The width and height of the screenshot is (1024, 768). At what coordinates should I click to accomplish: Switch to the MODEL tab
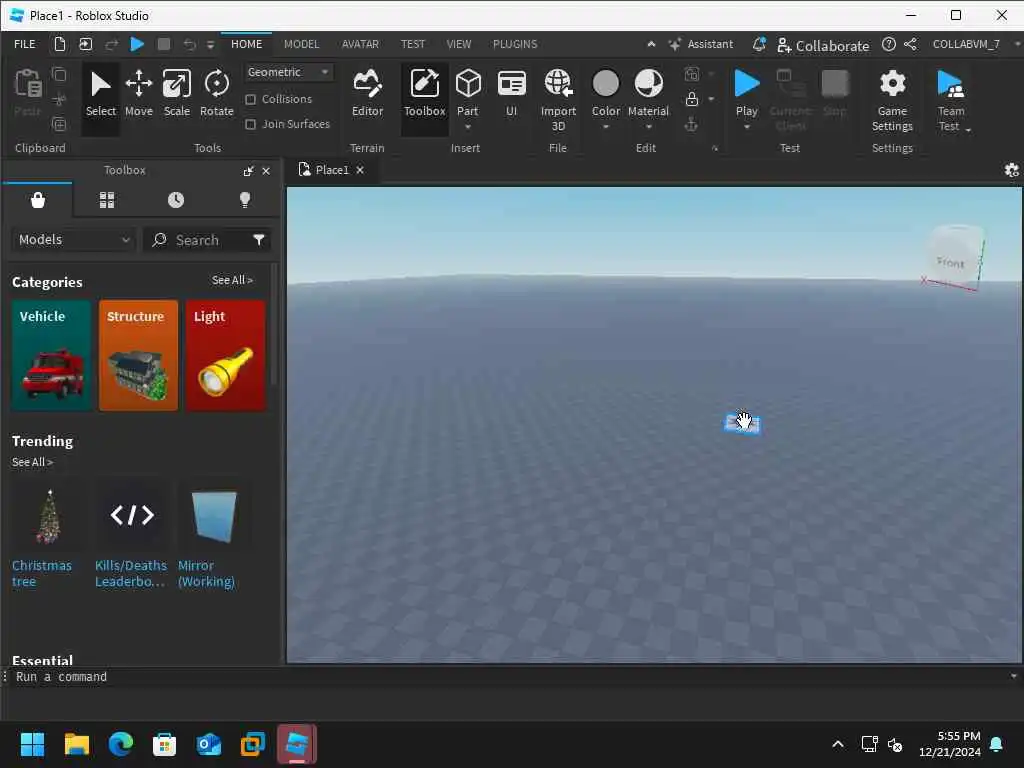point(301,44)
